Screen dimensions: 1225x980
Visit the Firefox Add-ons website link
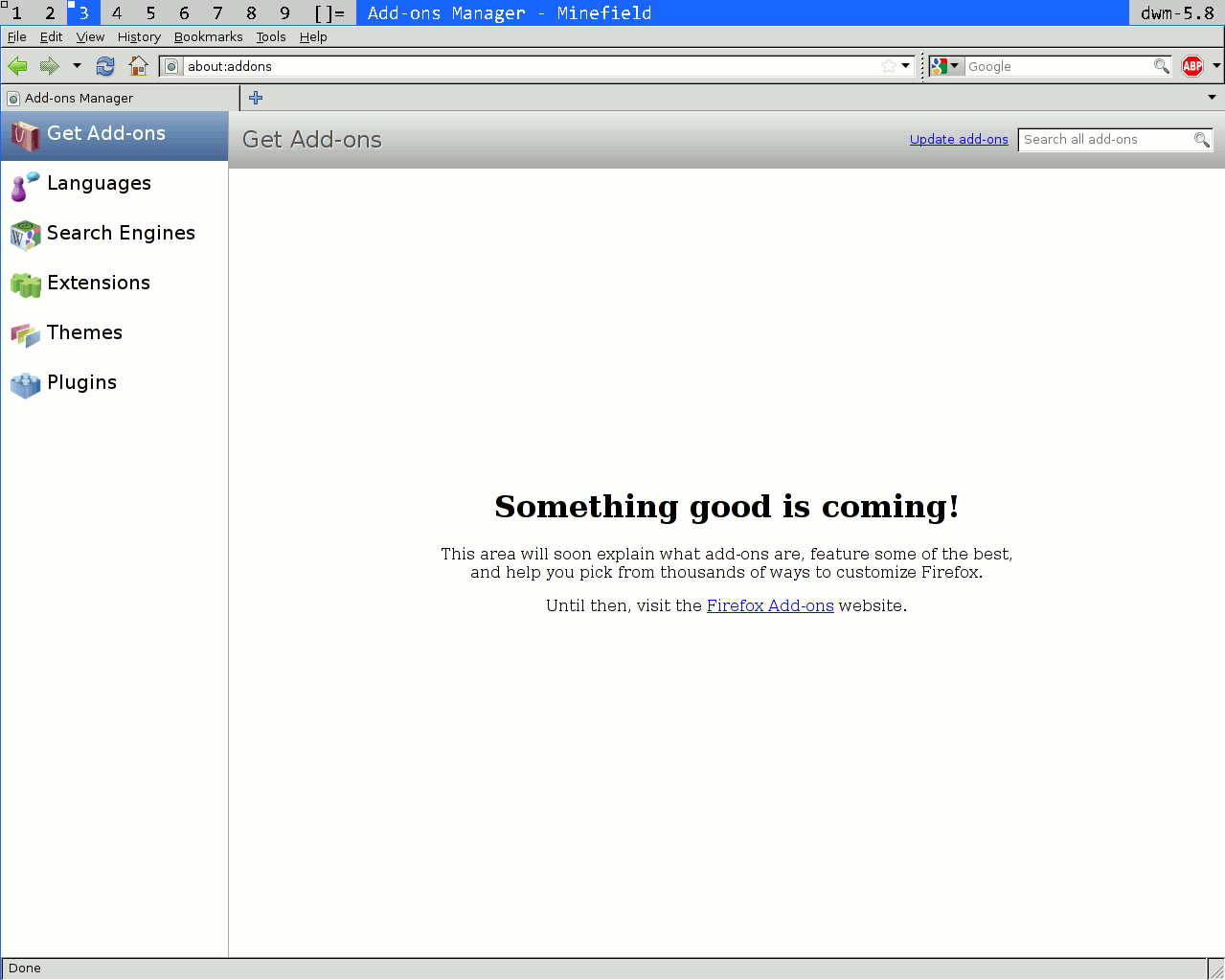770,605
